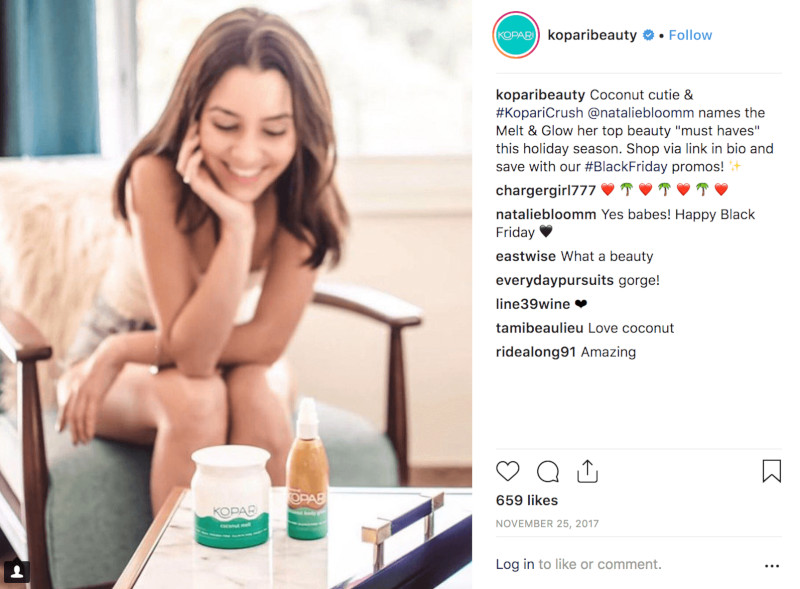Share the post via the share icon
Image resolution: width=800 pixels, height=589 pixels.
click(587, 471)
